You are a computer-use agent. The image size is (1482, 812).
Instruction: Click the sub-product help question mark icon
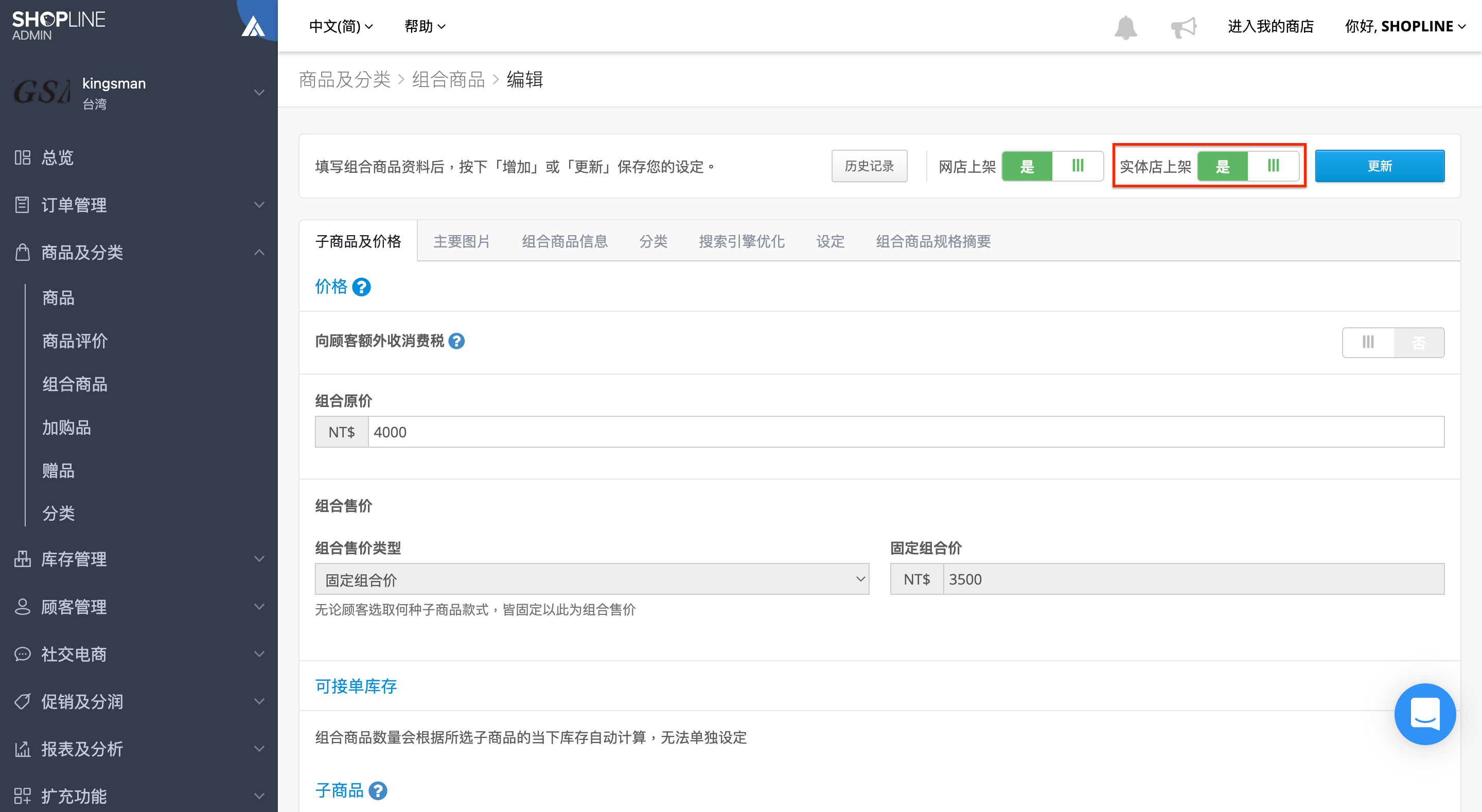[378, 791]
